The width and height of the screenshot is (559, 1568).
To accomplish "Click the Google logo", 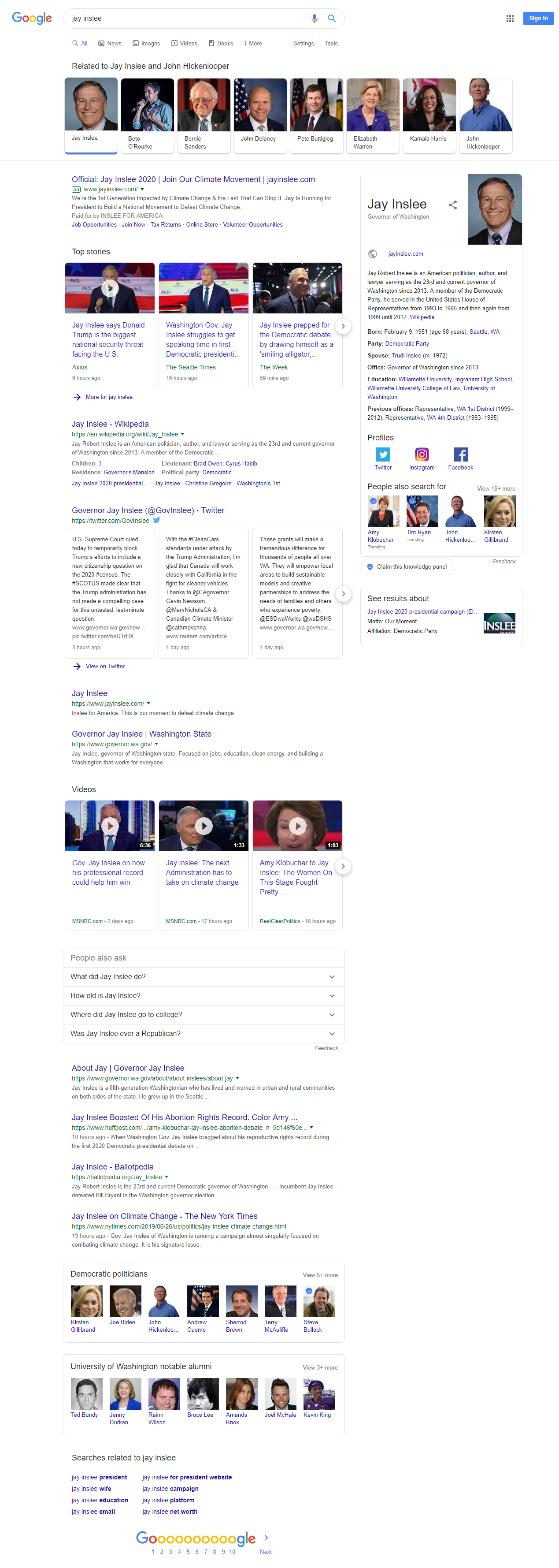I will [32, 18].
